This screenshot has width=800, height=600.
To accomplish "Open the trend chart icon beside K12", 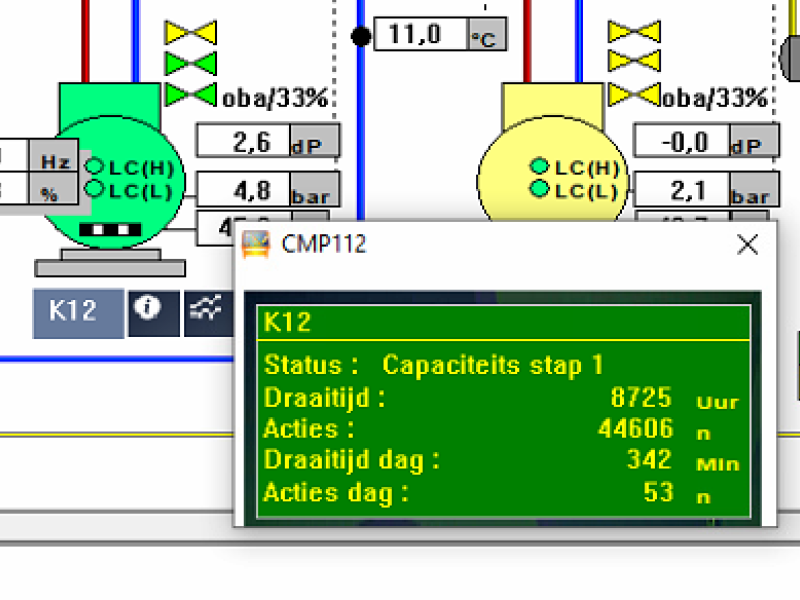I will pyautogui.click(x=205, y=311).
